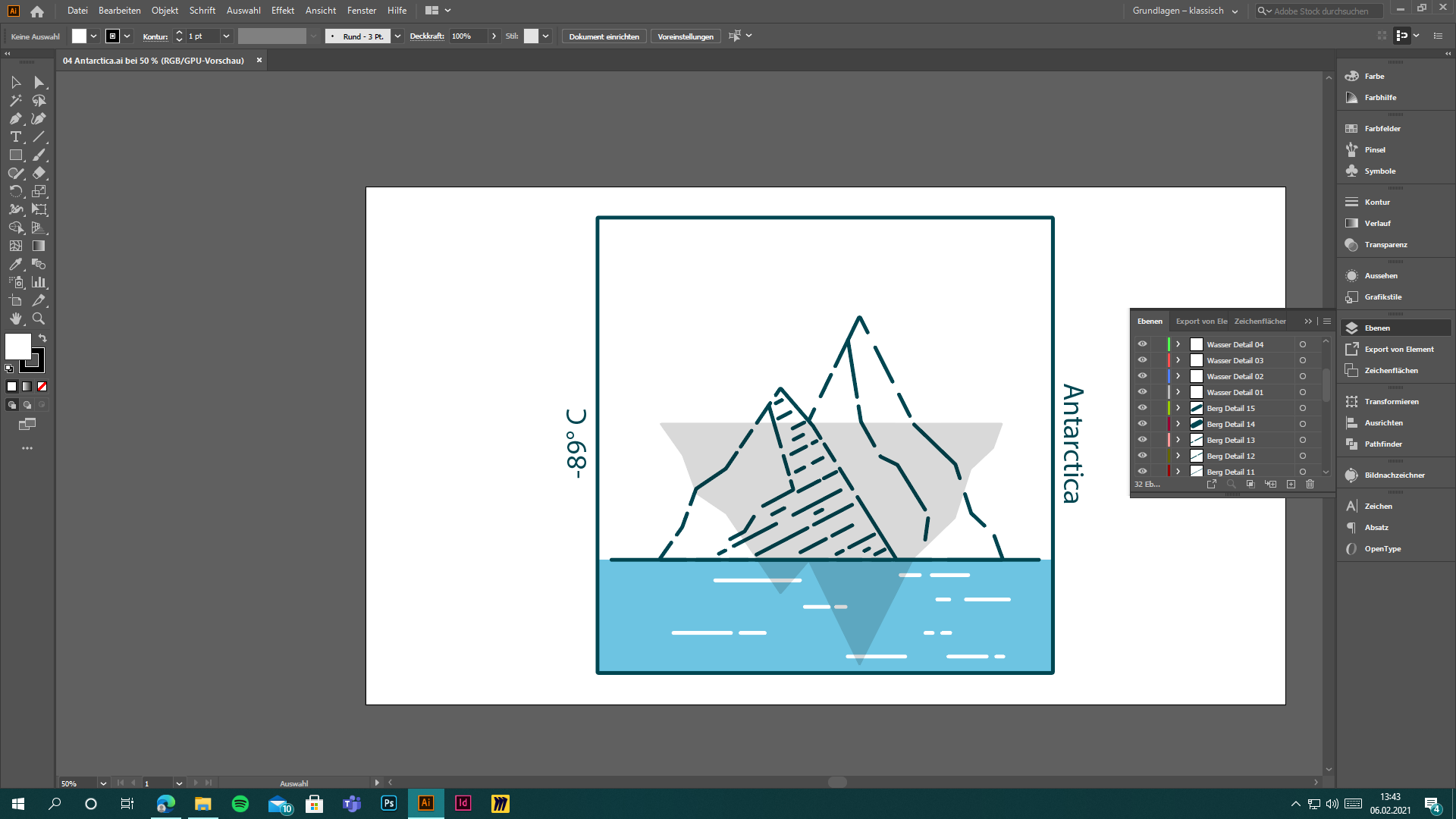Viewport: 1456px width, 819px height.
Task: Swap fill and stroke colors
Action: click(x=42, y=338)
